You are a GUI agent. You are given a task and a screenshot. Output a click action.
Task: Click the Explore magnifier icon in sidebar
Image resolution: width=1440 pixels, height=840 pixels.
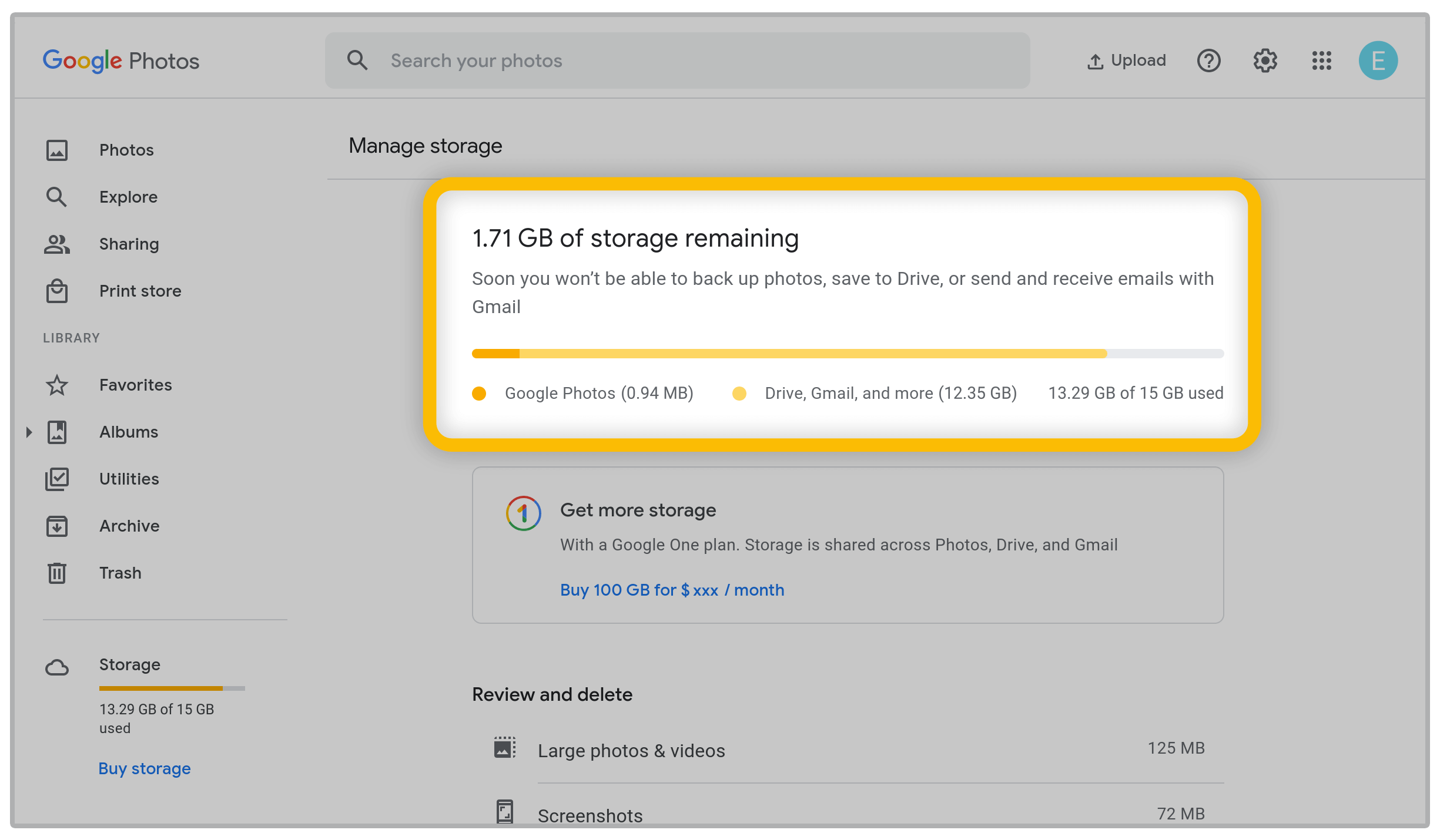point(57,197)
